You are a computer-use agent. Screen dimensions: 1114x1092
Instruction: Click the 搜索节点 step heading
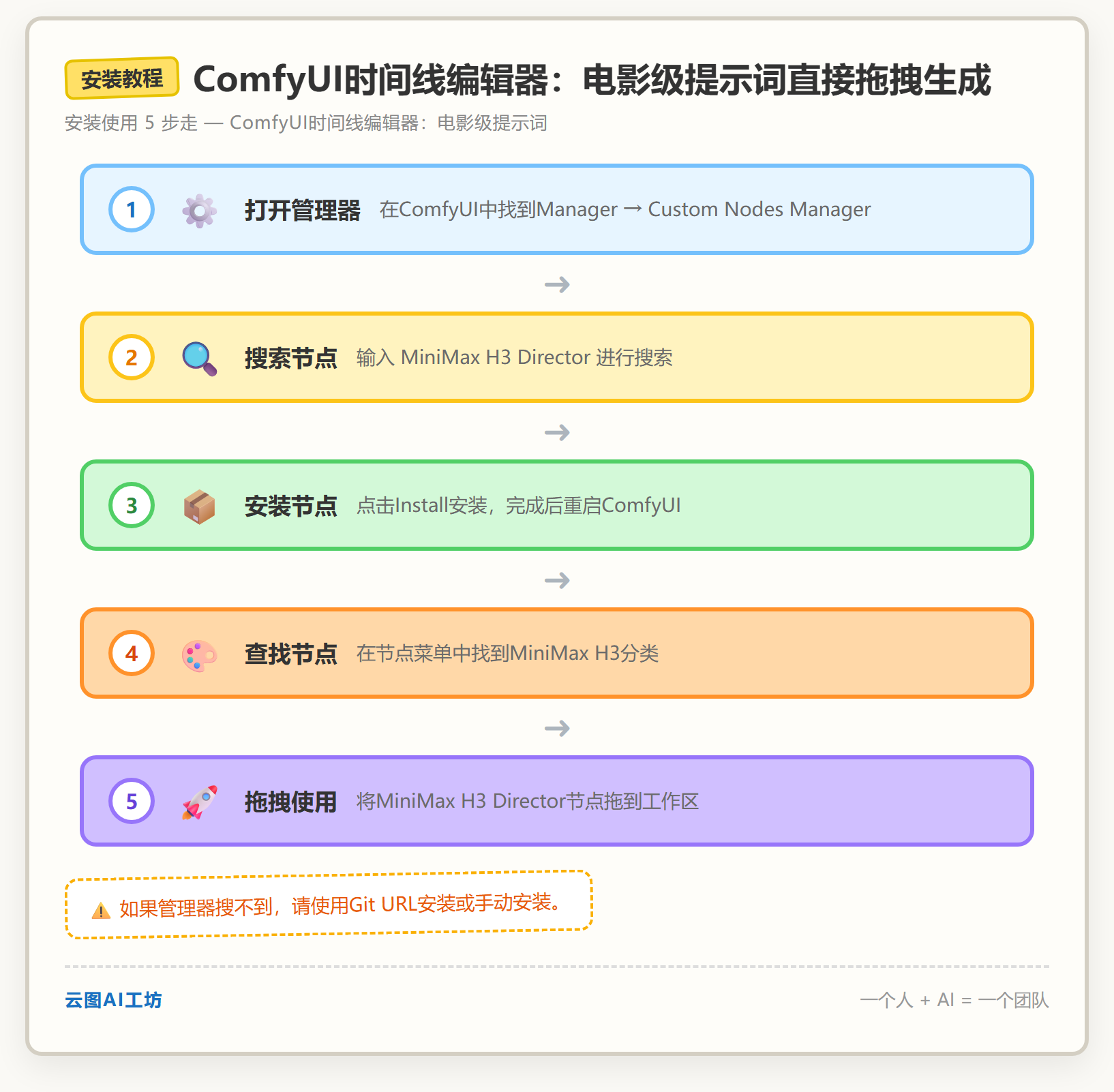[x=291, y=358]
